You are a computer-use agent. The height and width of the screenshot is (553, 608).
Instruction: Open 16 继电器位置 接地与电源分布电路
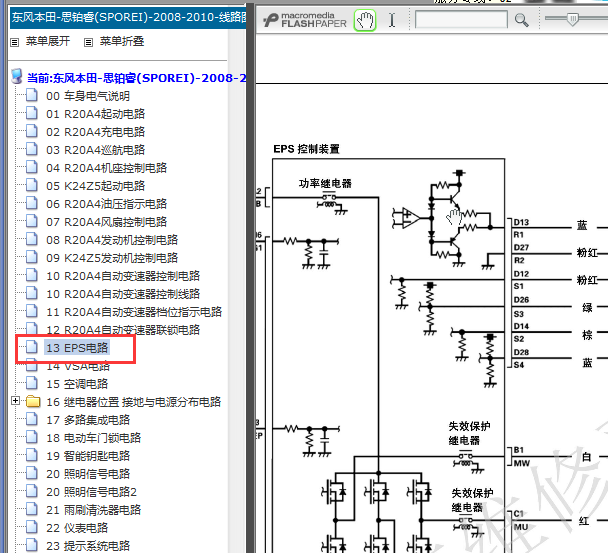coord(133,402)
